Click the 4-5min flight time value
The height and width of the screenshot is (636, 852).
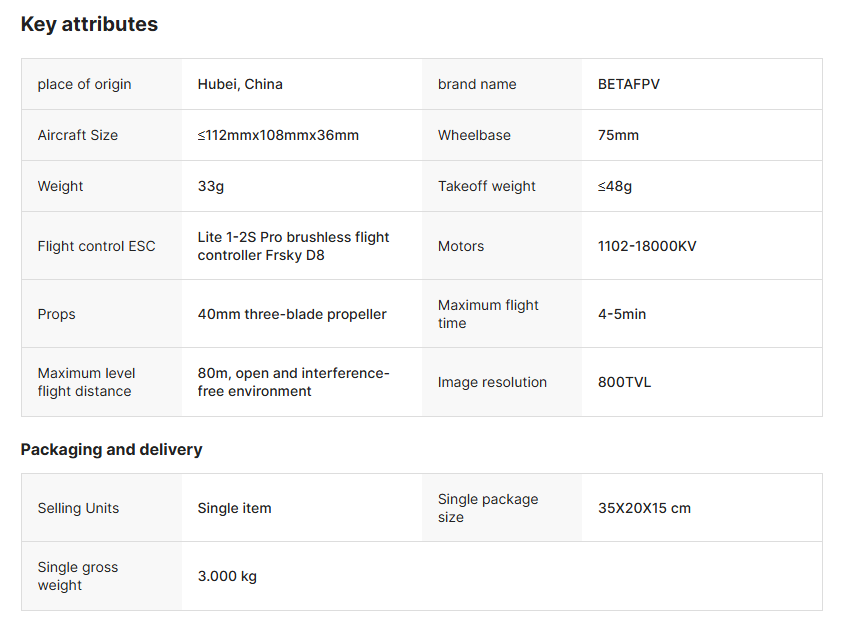[x=622, y=315]
